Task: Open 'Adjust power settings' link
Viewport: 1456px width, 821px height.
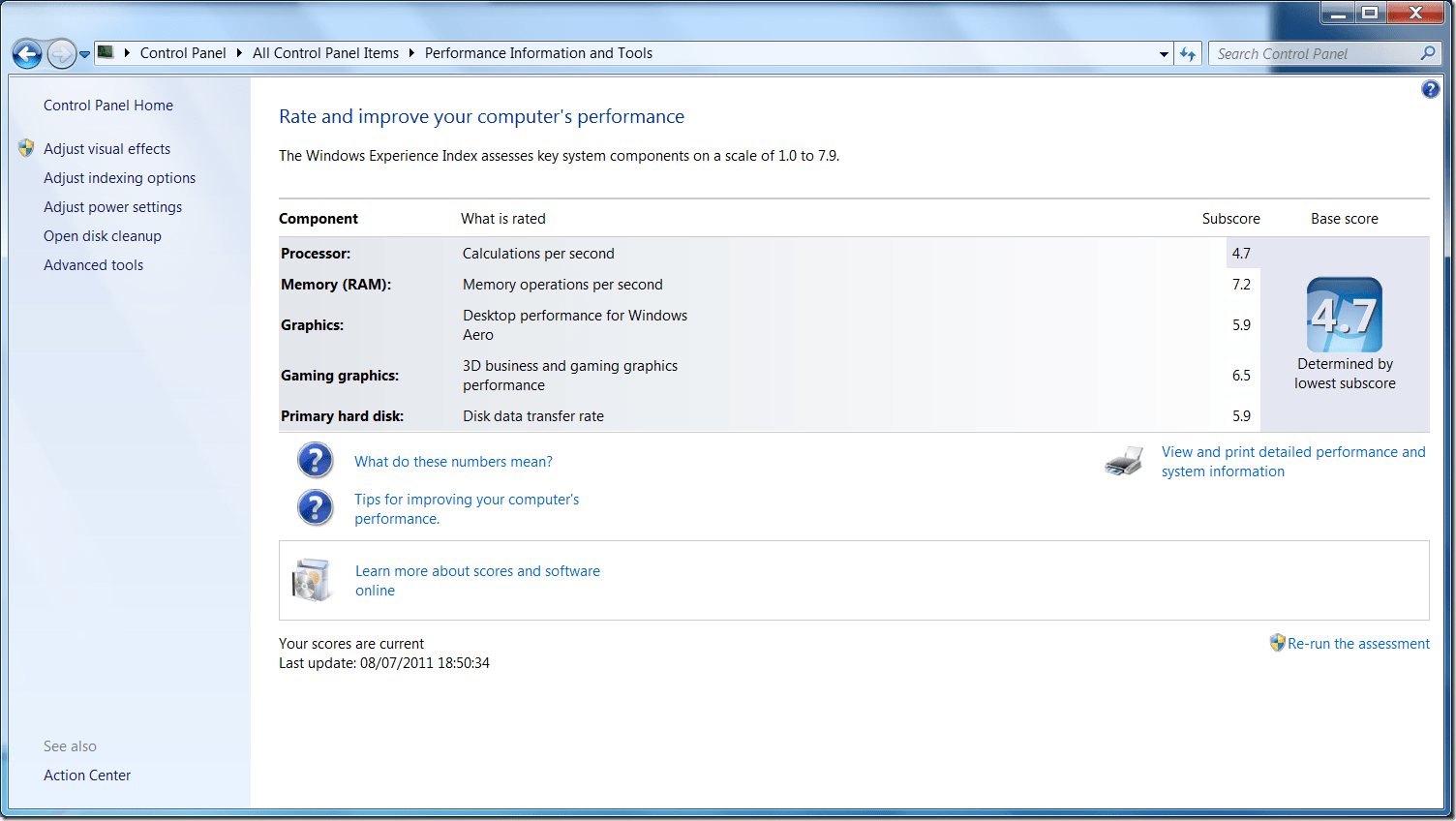Action: [112, 207]
